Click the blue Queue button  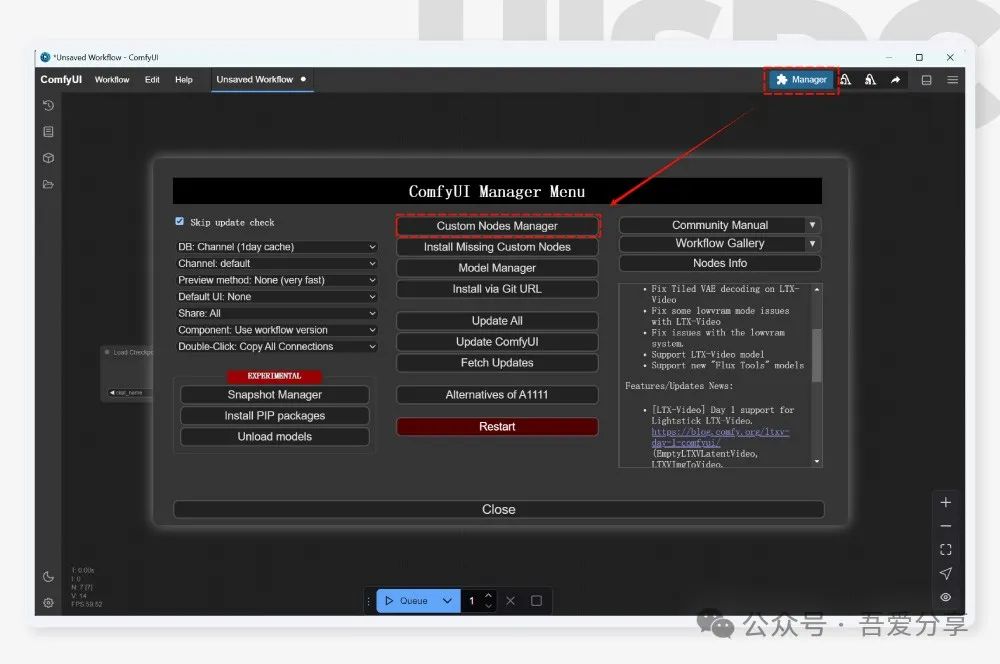(x=407, y=601)
